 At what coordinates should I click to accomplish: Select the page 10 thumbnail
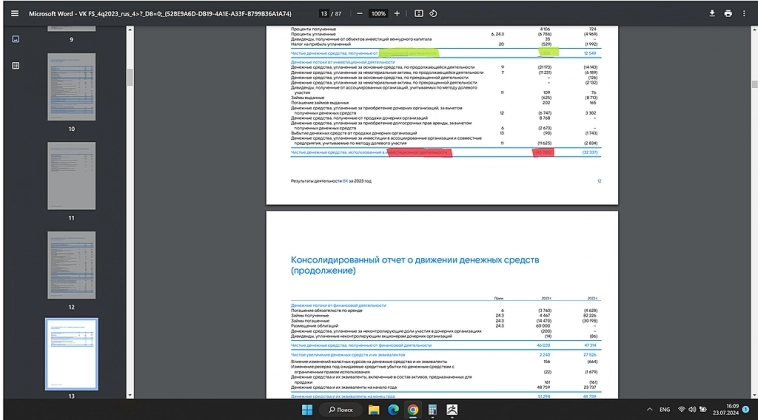point(71,87)
